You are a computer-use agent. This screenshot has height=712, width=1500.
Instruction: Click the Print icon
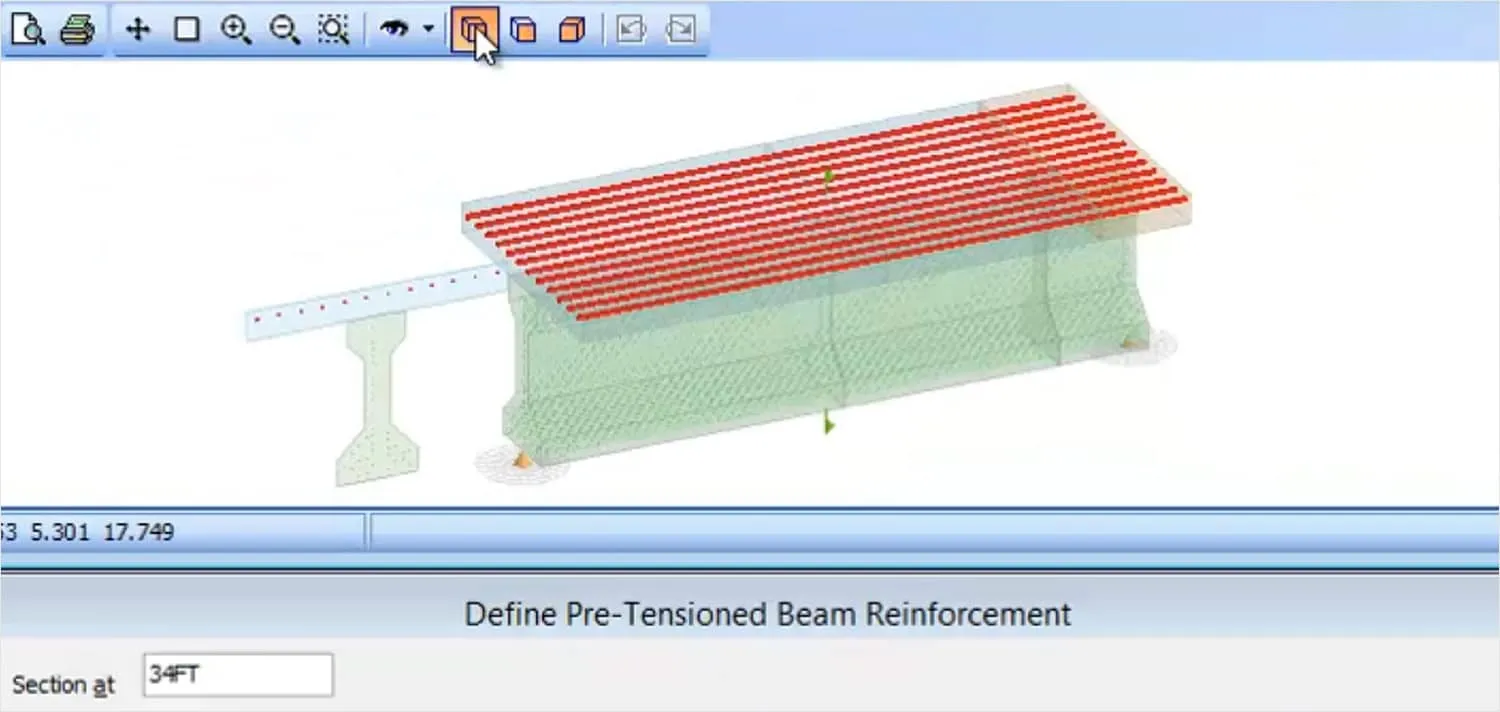tap(80, 30)
